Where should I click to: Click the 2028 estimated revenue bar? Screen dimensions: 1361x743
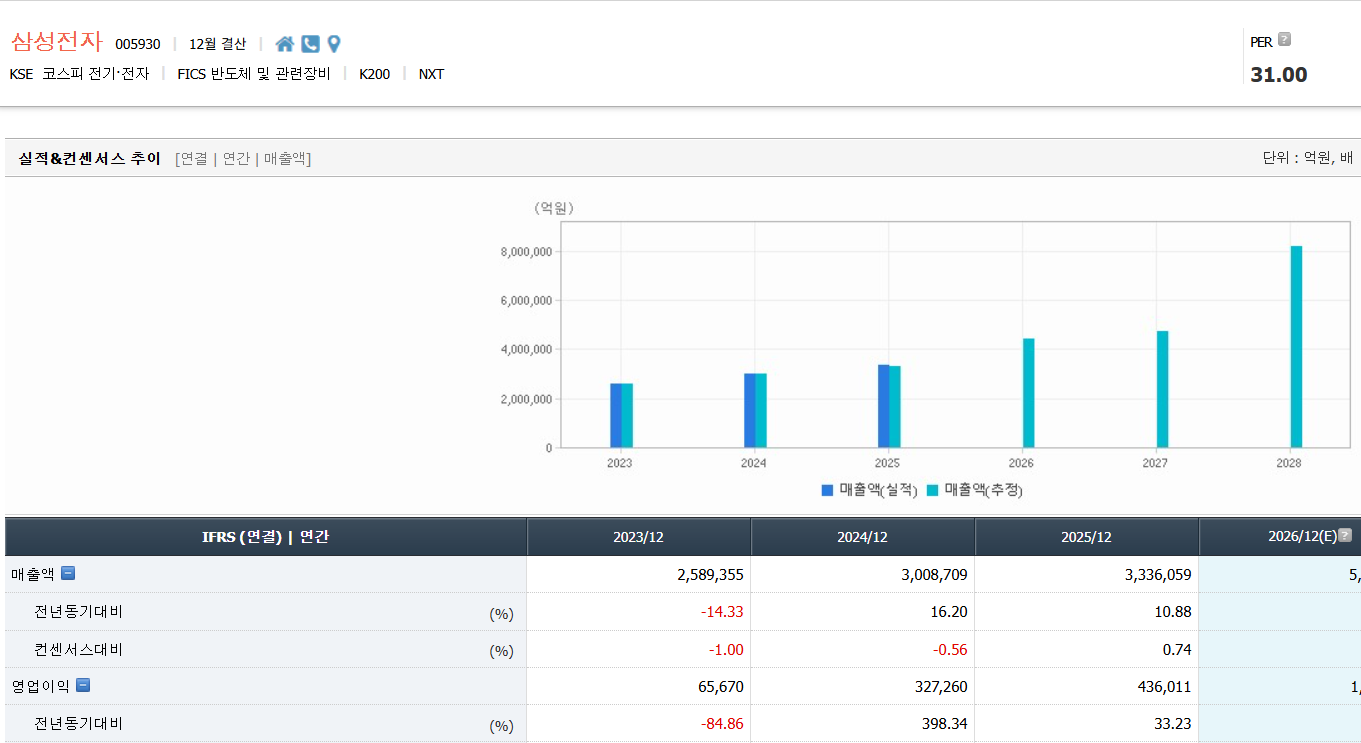pos(1297,347)
